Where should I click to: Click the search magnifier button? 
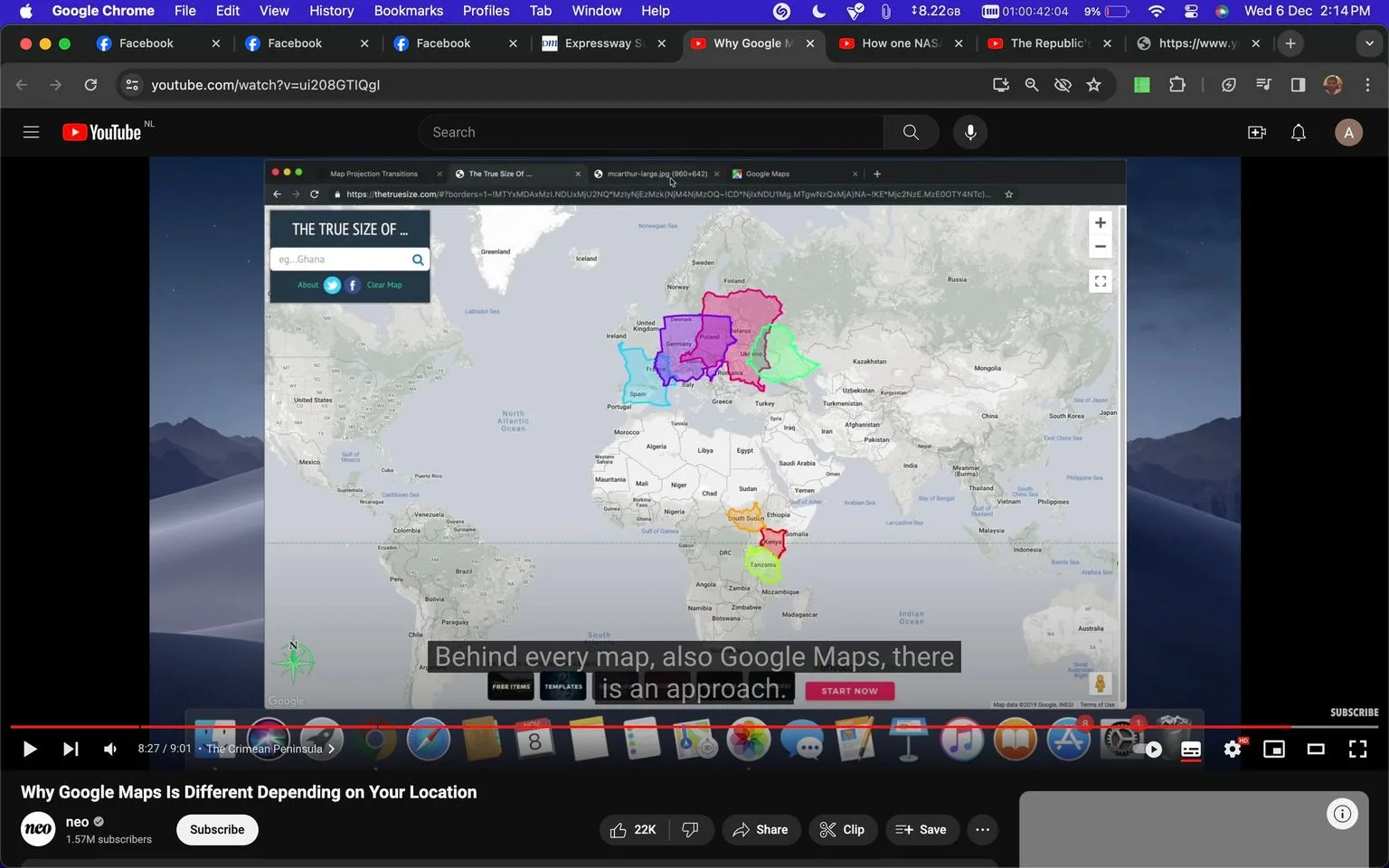[x=911, y=132]
